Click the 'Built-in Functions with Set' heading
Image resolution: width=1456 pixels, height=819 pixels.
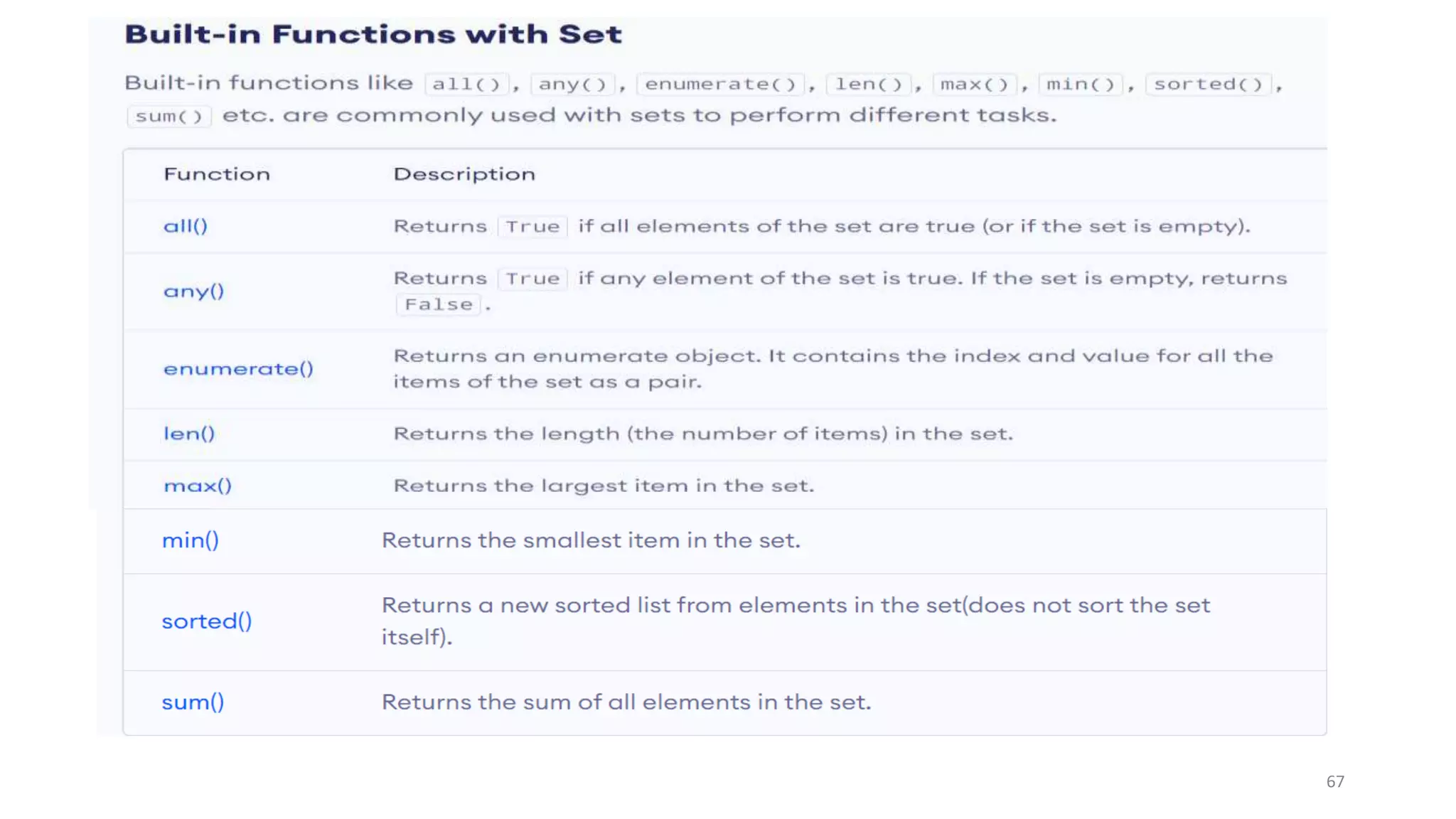tap(373, 34)
